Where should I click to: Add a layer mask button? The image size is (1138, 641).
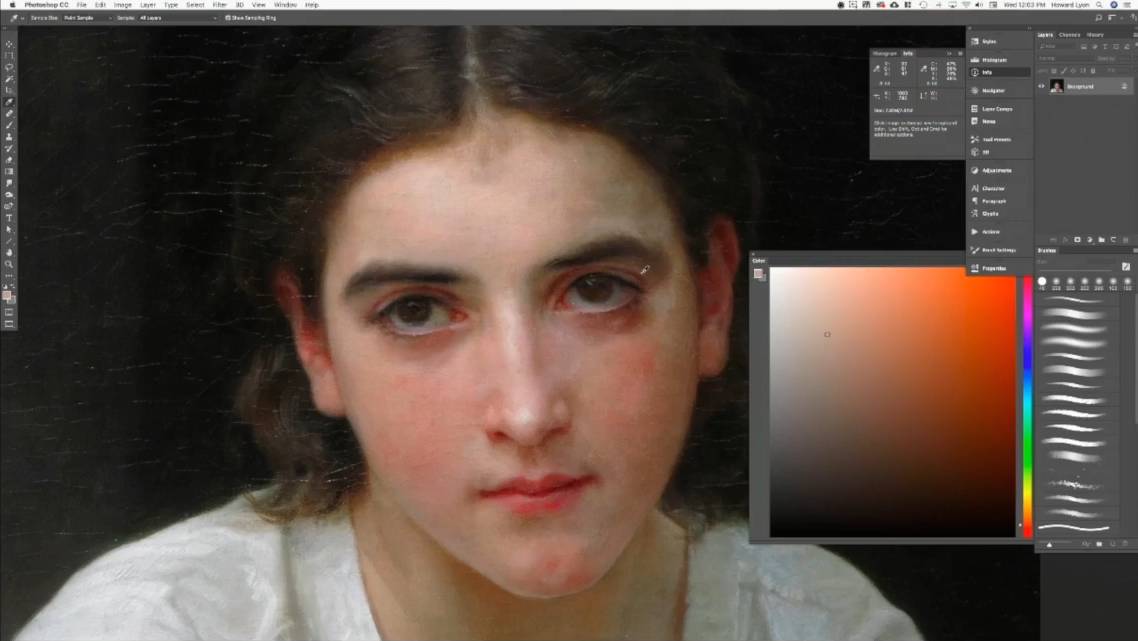click(x=1078, y=240)
